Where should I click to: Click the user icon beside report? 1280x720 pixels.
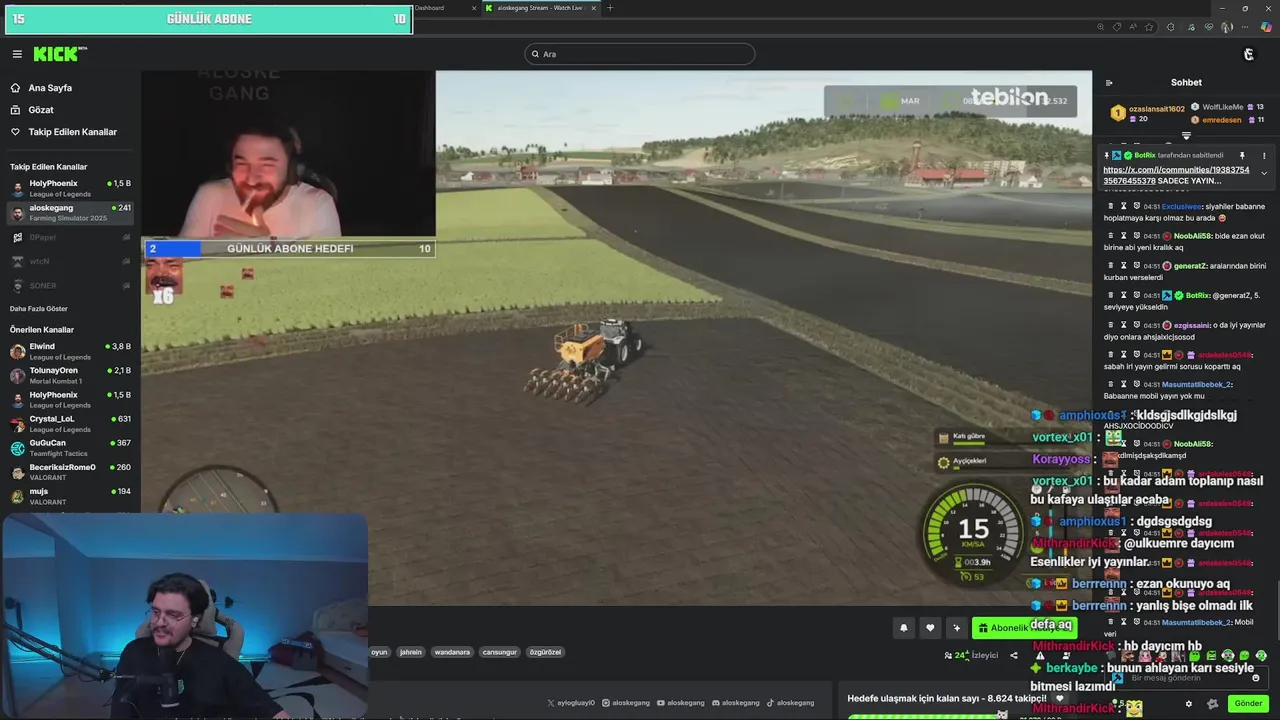click(x=1066, y=656)
